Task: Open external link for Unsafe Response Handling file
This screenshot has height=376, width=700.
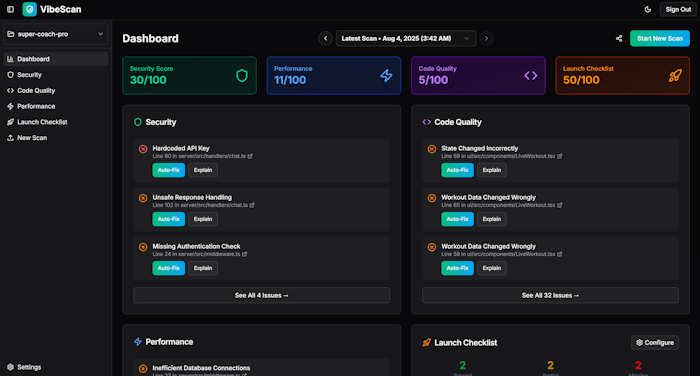Action: pos(252,205)
